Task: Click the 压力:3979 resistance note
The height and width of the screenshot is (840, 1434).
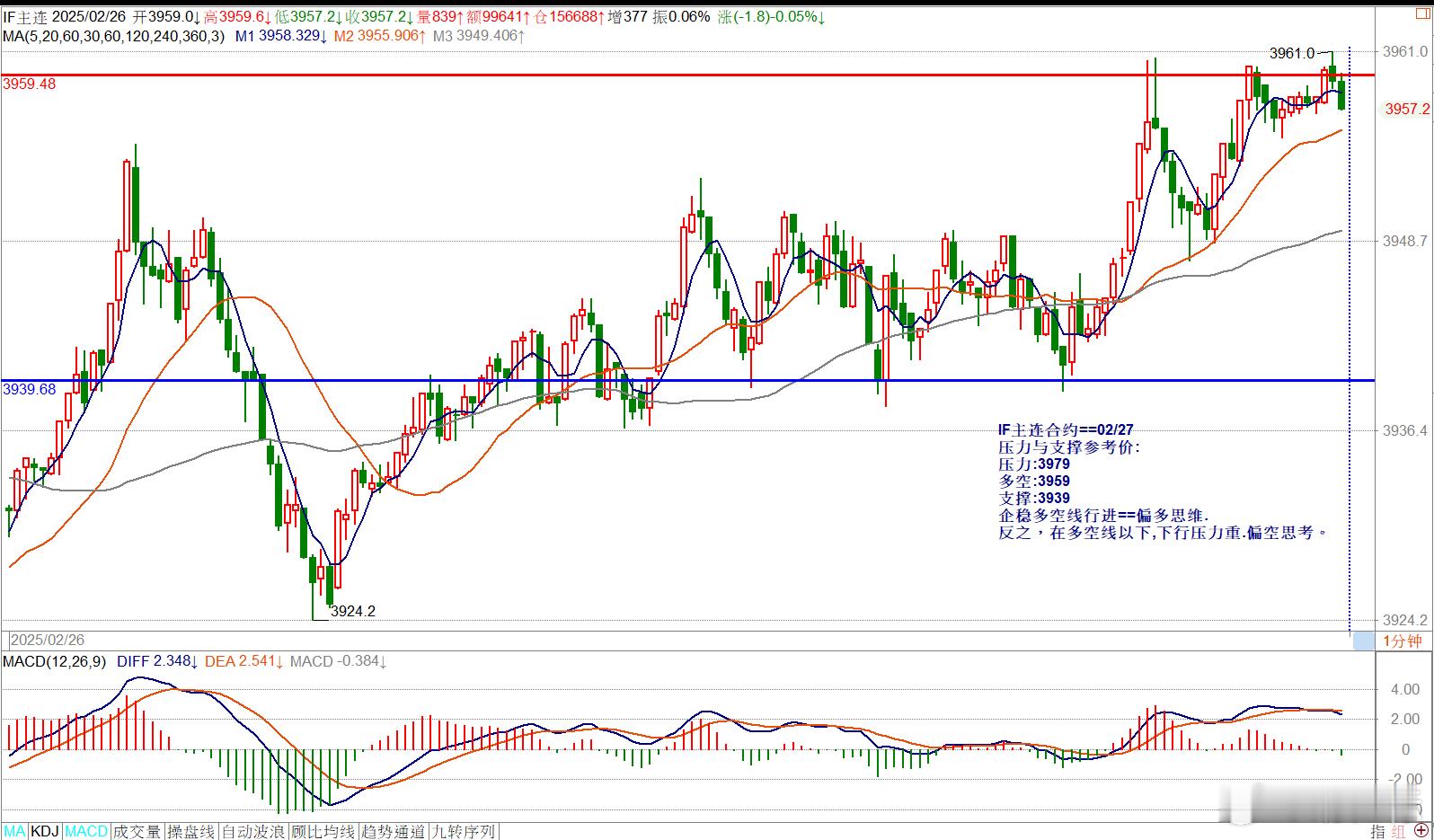Action: pyautogui.click(x=1034, y=464)
